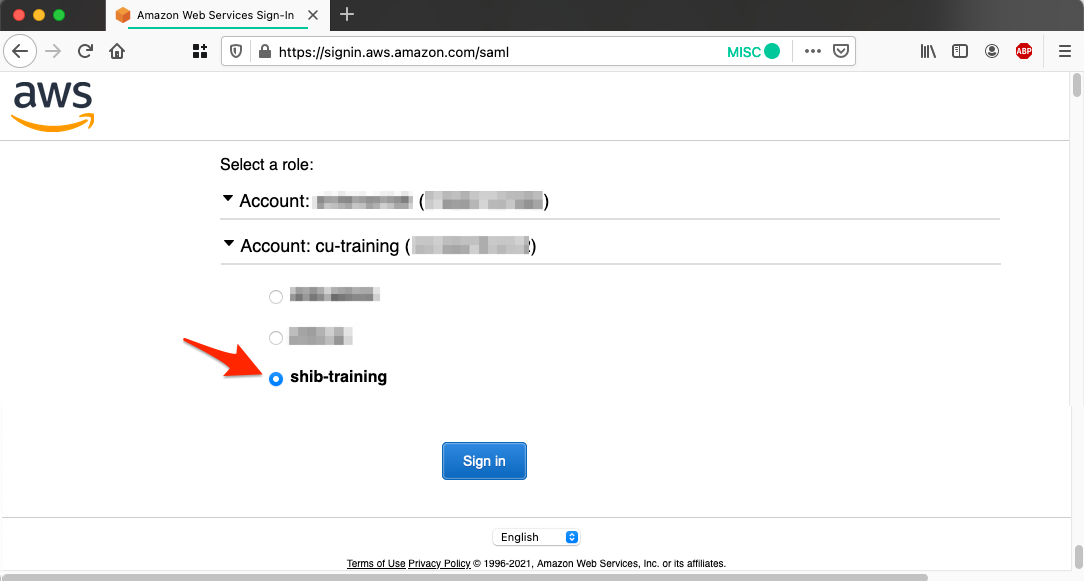Click the Select a role: text
1084x581 pixels.
coord(267,165)
